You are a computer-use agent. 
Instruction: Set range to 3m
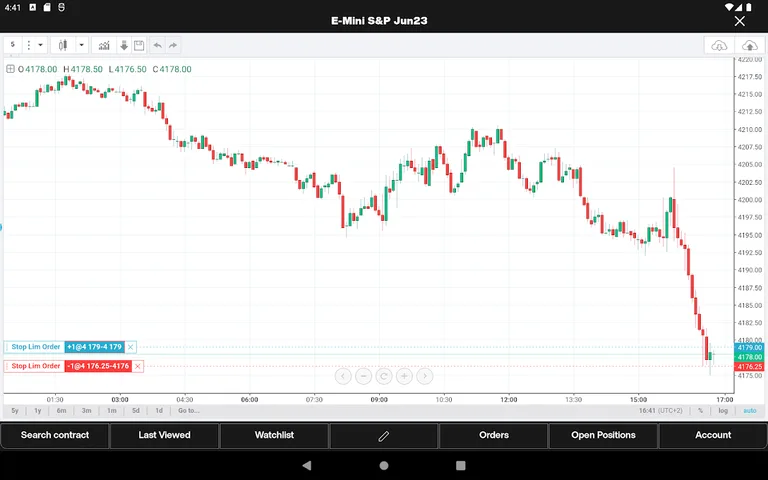click(86, 410)
